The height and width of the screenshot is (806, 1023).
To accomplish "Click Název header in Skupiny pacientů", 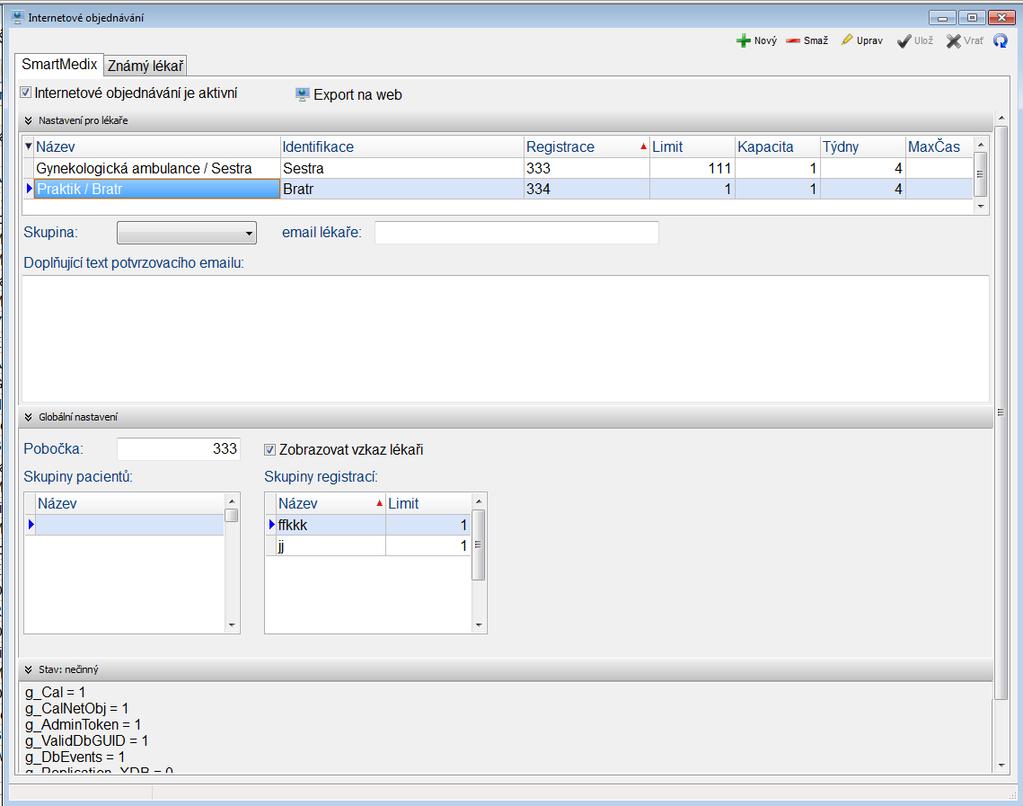I will pyautogui.click(x=130, y=504).
